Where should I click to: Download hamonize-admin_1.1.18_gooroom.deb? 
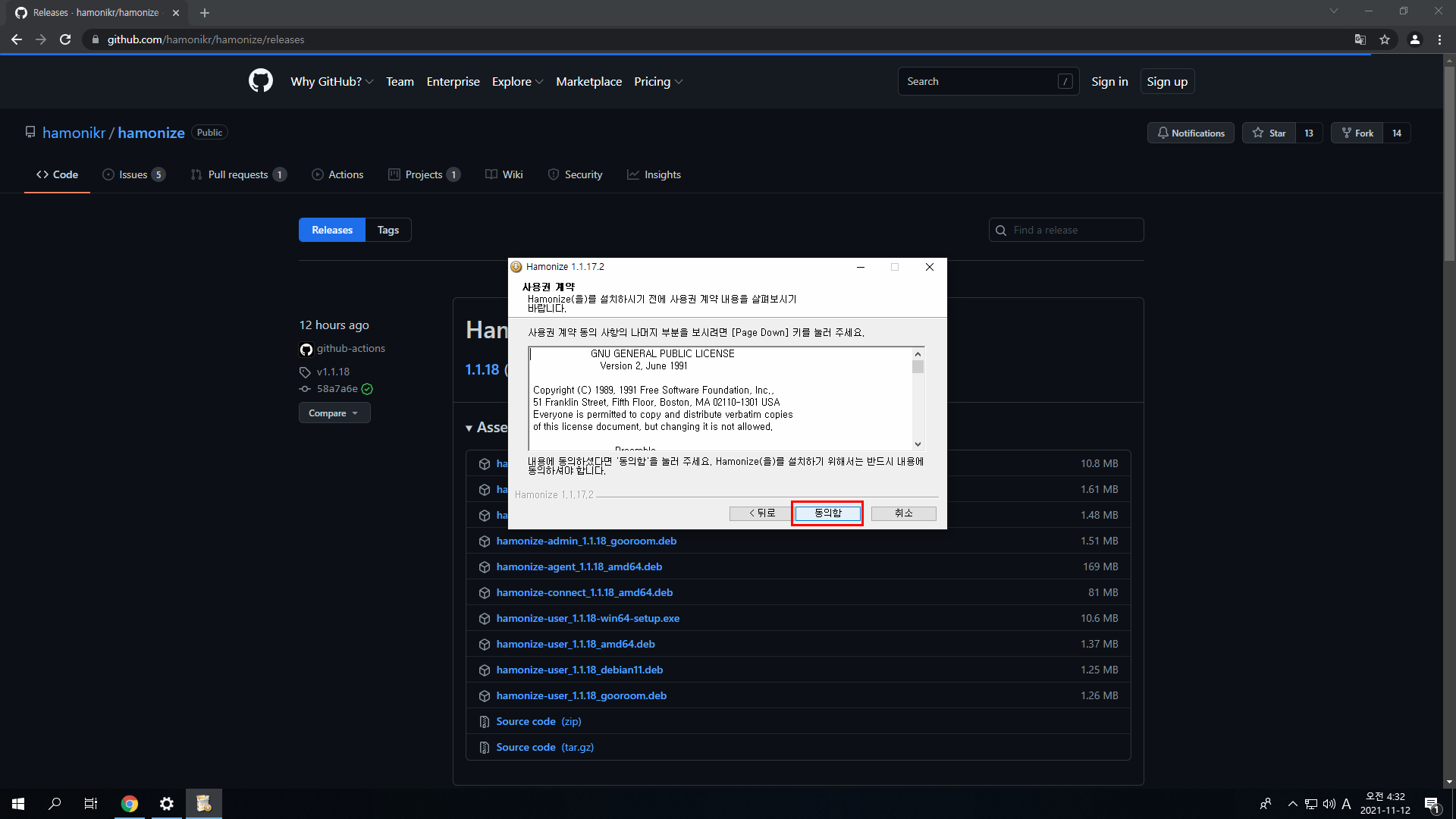(586, 541)
